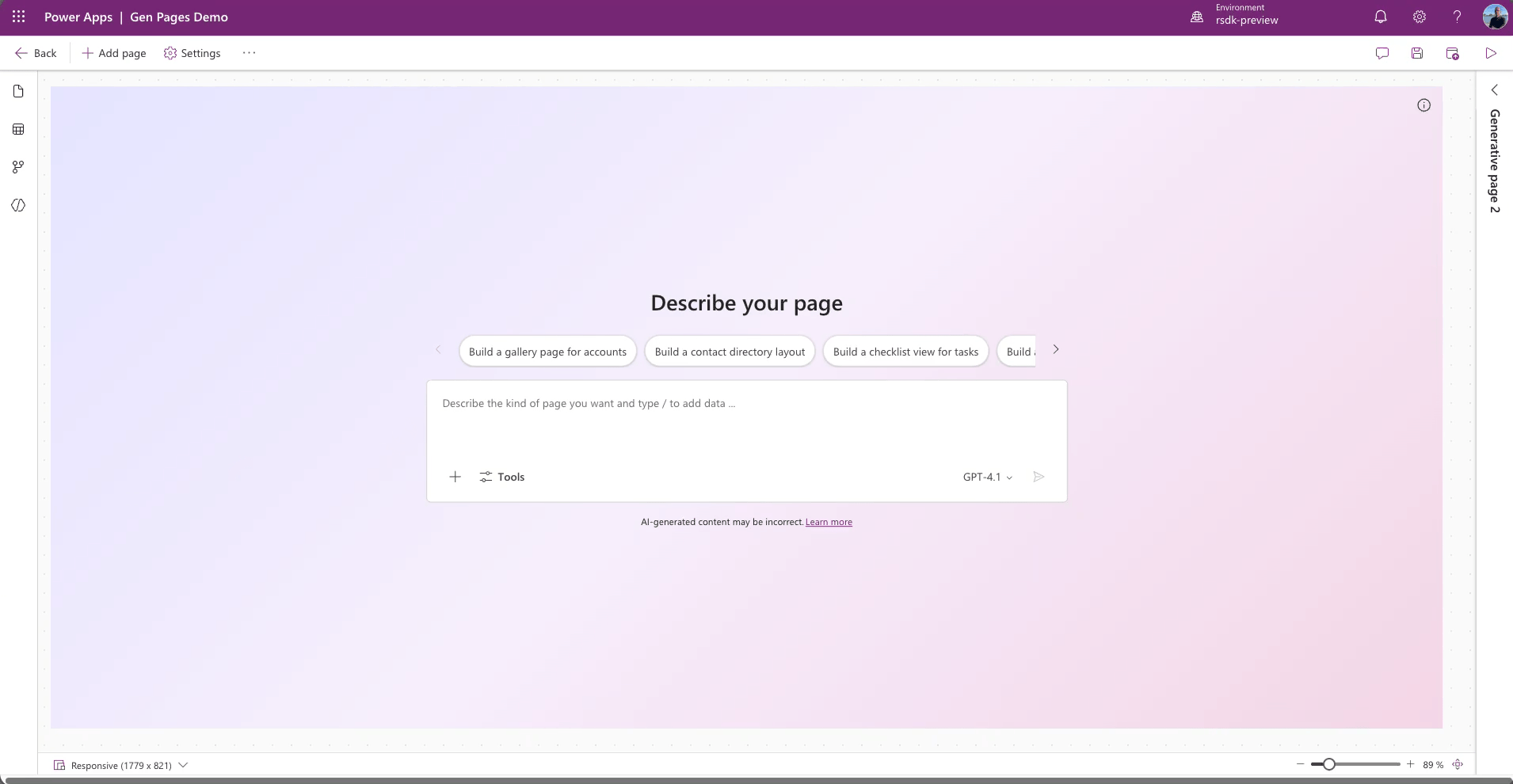Screen dimensions: 1513x784
Task: Select the tree view icon in the sidebar
Action: point(17,167)
